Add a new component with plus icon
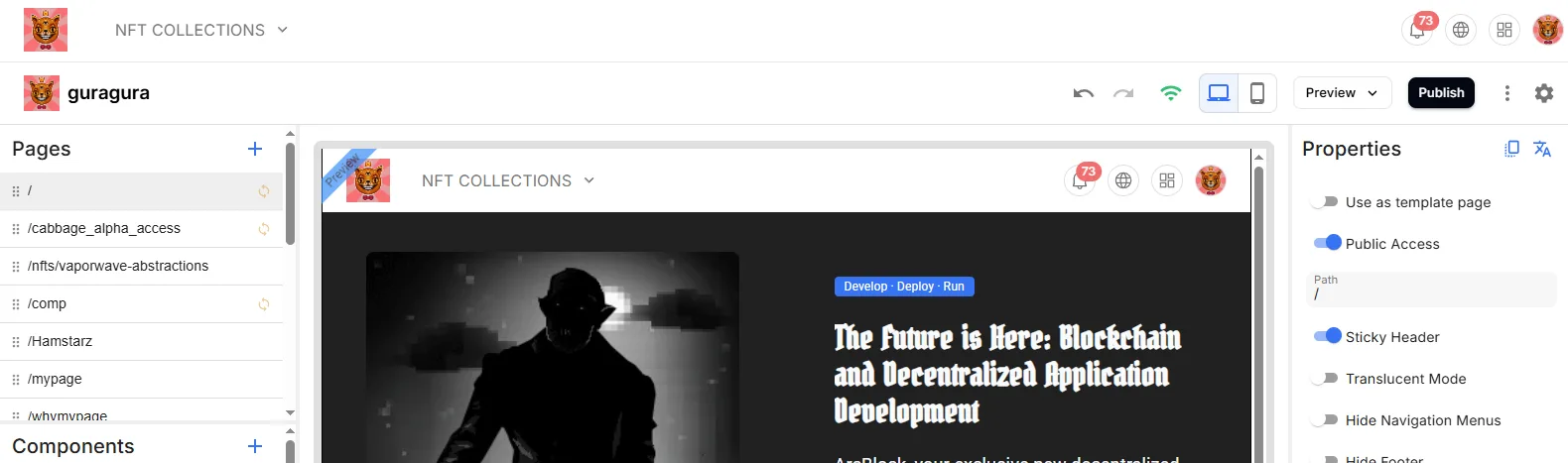Viewport: 1568px width, 463px height. 255,446
